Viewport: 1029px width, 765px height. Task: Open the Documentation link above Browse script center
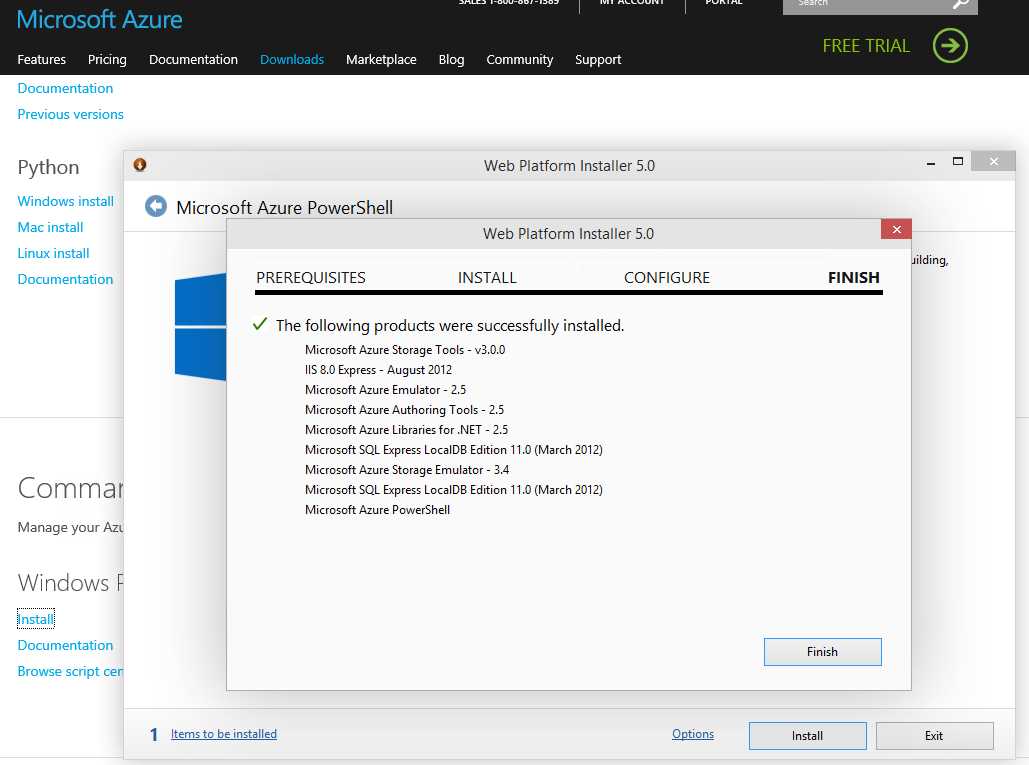coord(65,645)
